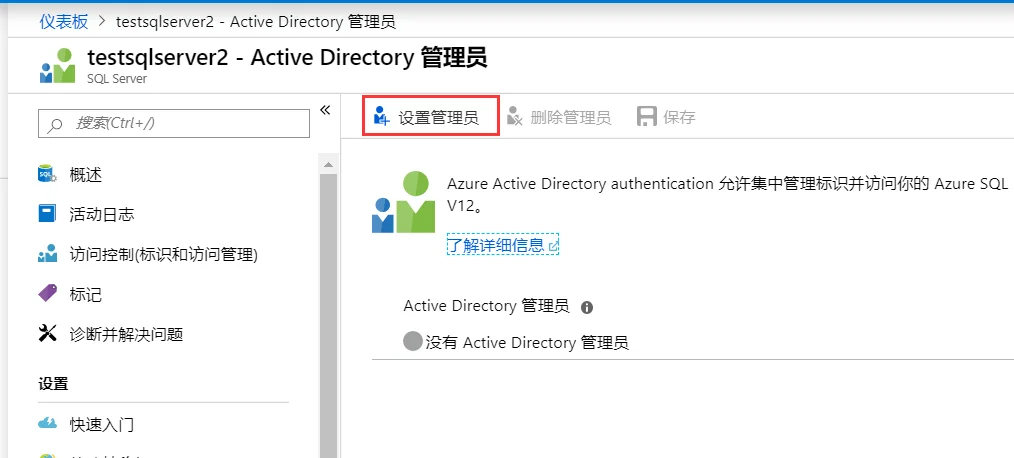Click the SQL Server subtitle under the title

coord(117,79)
